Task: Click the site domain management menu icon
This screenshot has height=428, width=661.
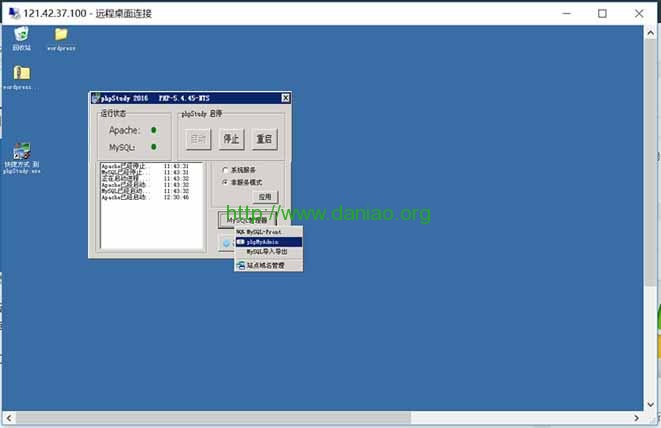Action: (x=241, y=265)
